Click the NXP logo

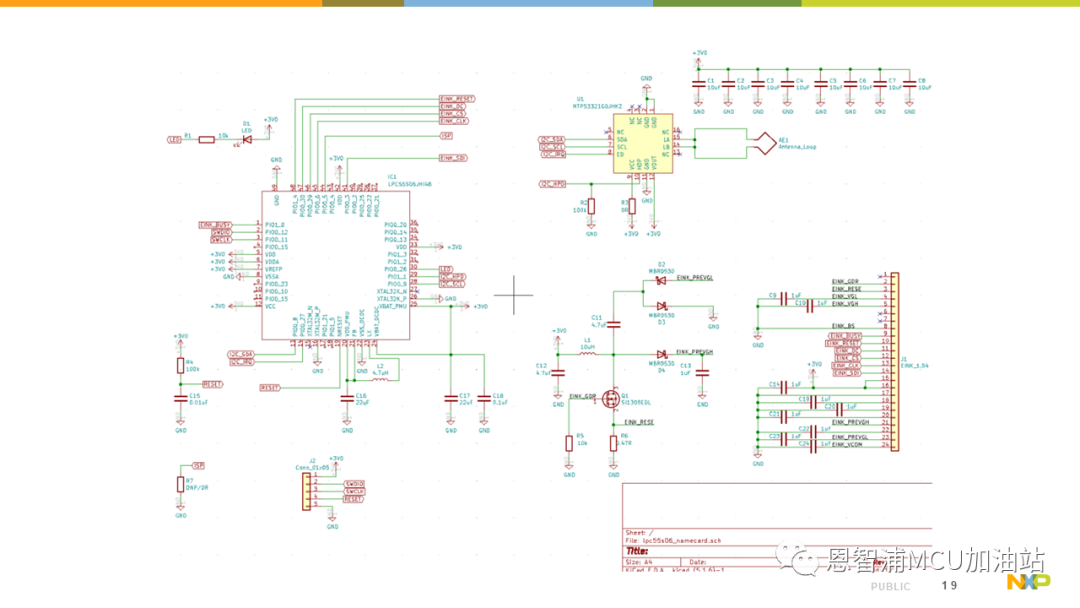tap(1028, 582)
